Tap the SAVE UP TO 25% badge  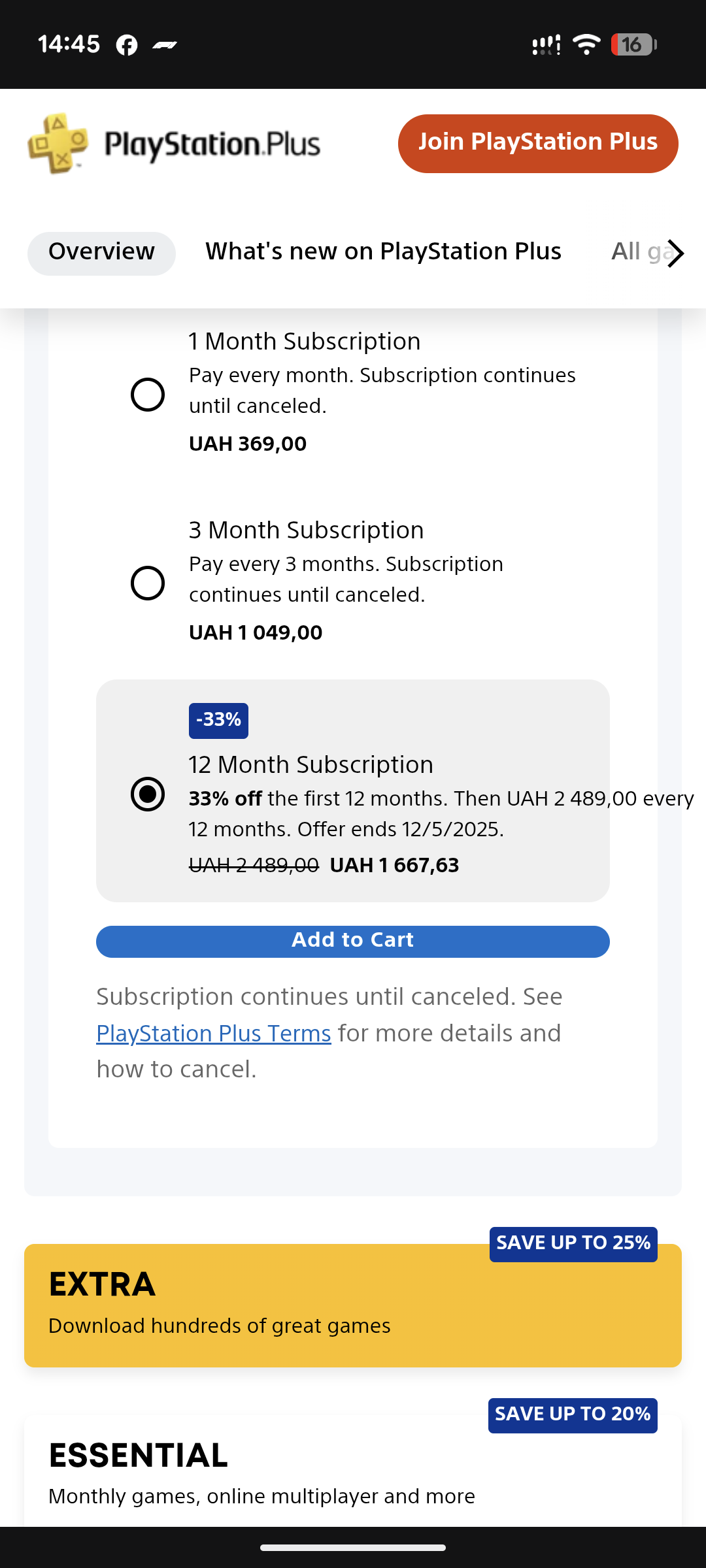coord(573,1244)
